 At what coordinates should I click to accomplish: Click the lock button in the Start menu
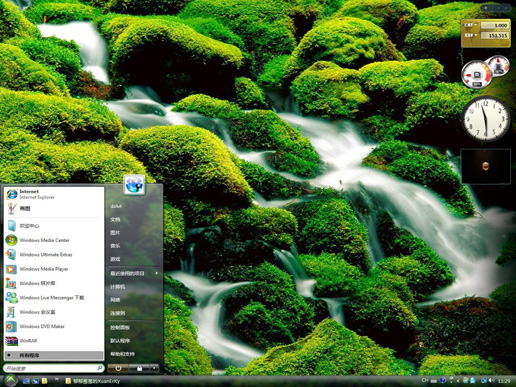[139, 368]
